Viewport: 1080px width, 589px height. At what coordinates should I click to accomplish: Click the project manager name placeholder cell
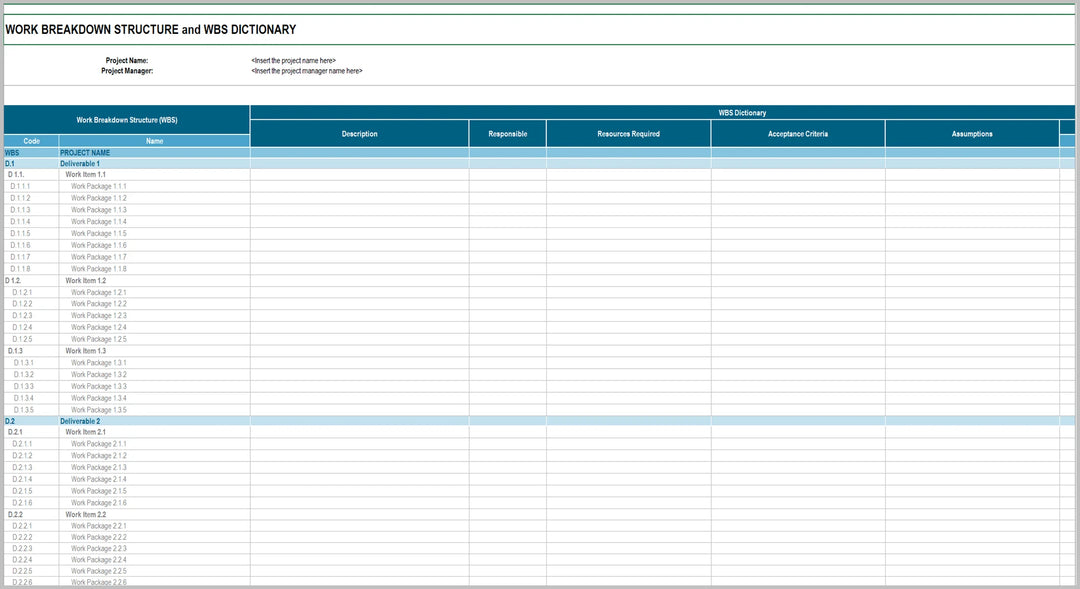[306, 71]
